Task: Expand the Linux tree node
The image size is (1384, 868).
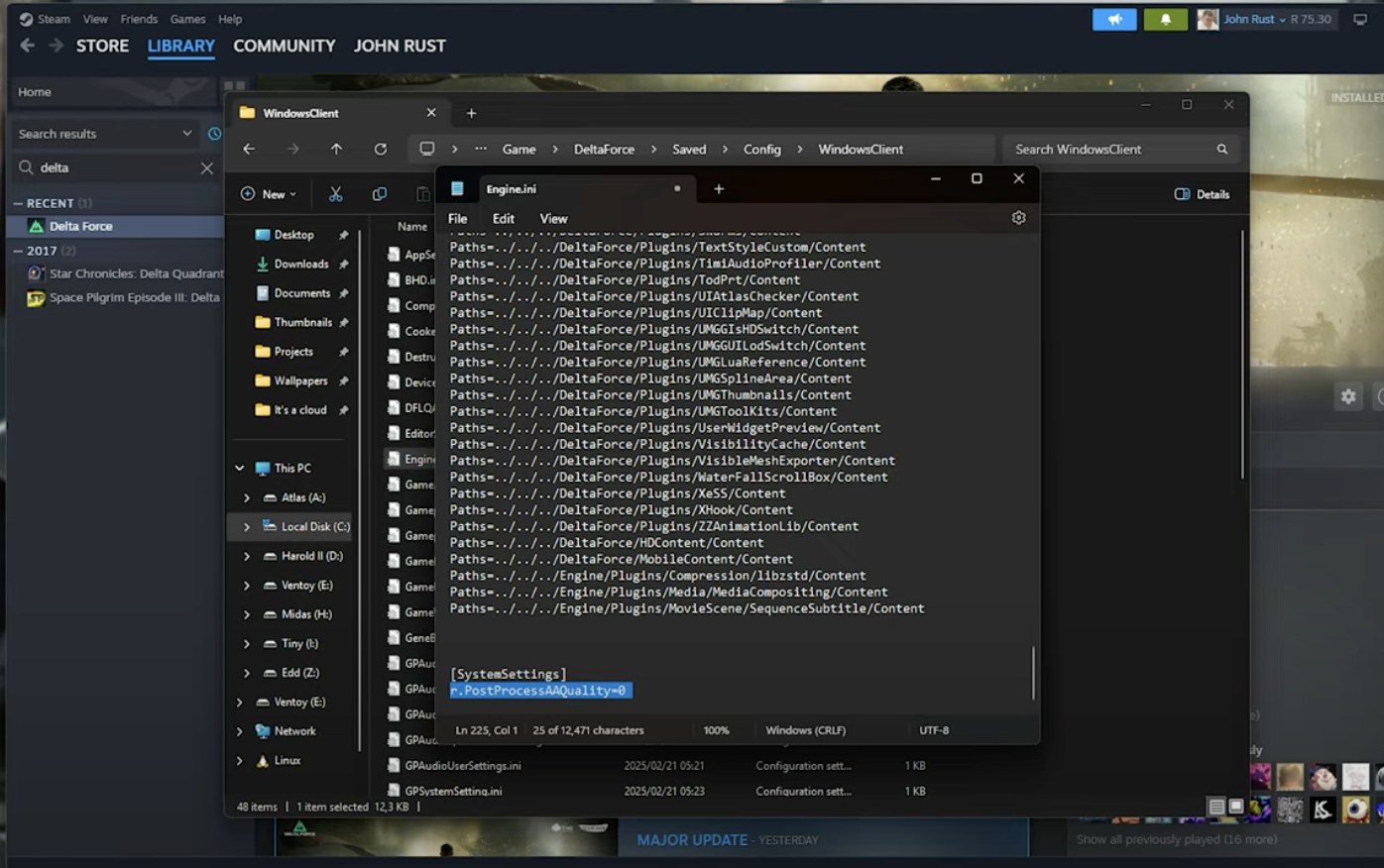Action: click(x=239, y=761)
